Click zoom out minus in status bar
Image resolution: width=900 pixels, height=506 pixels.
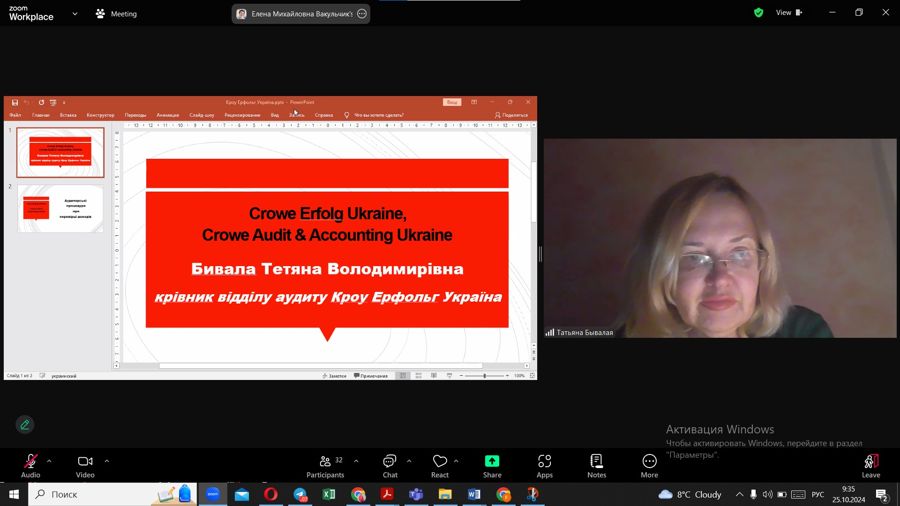coord(461,376)
